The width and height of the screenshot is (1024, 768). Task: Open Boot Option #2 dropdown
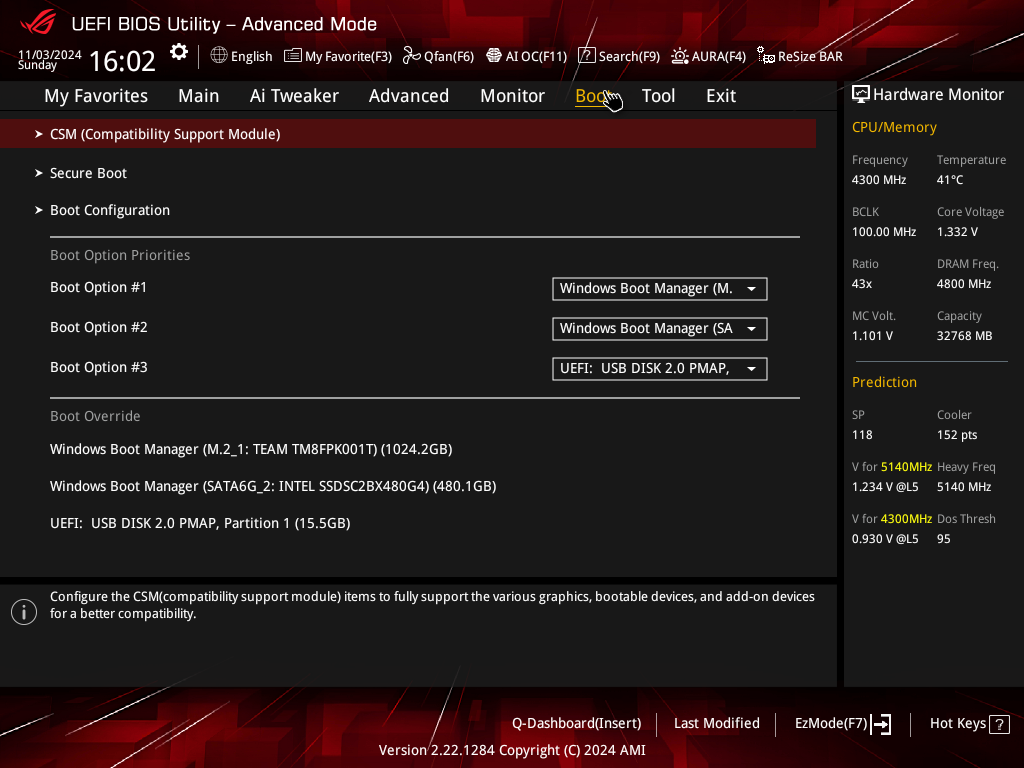coord(660,328)
